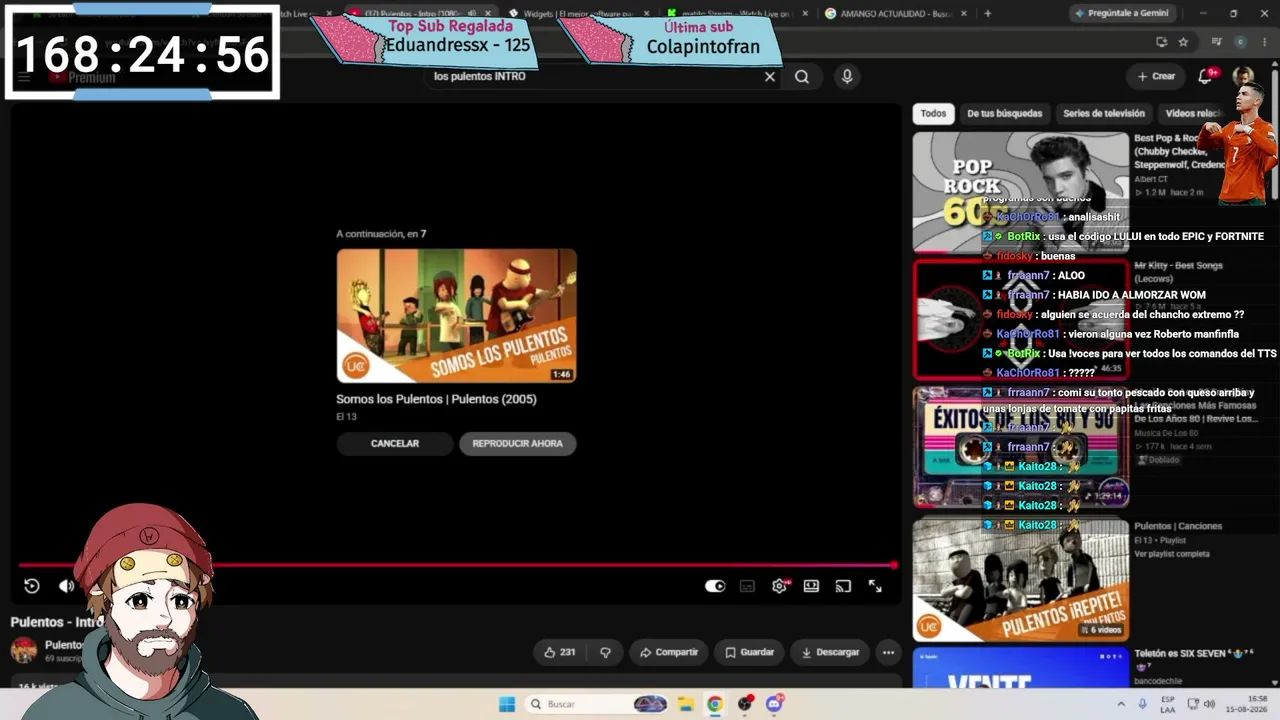The width and height of the screenshot is (1280, 720).
Task: Close the AMANGO ACTUALIDAD browser tab
Action: [x=963, y=14]
